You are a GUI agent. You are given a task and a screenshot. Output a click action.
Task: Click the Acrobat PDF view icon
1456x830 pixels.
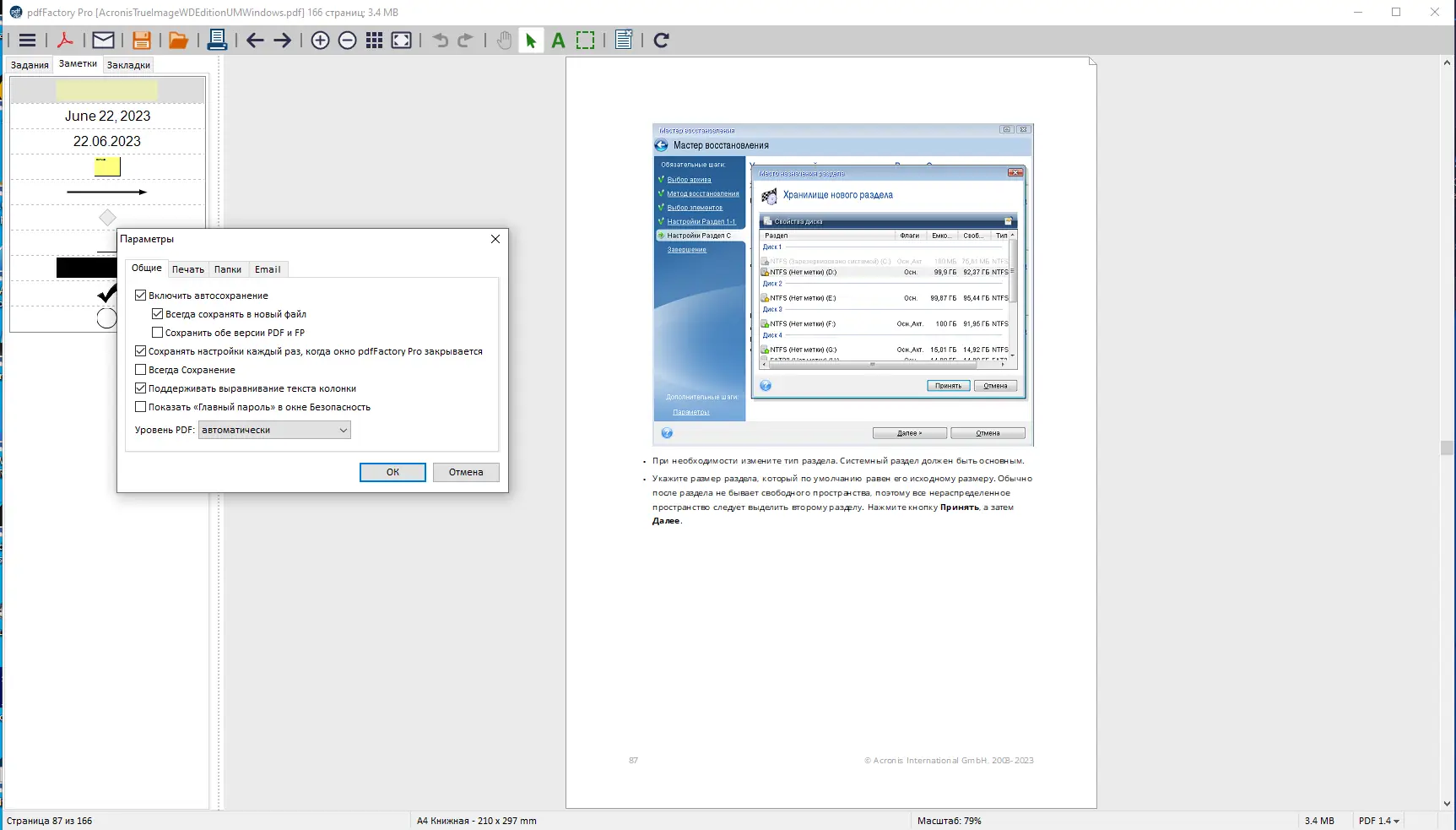[65, 41]
